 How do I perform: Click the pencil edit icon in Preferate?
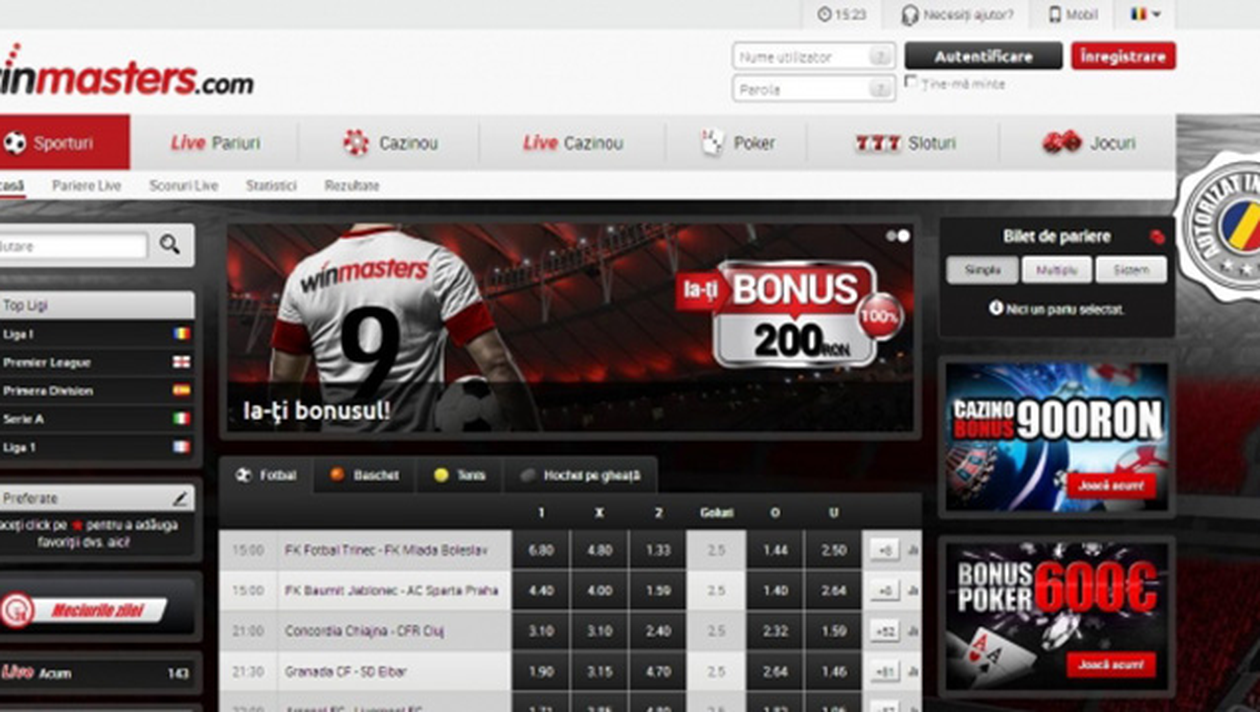click(x=180, y=498)
